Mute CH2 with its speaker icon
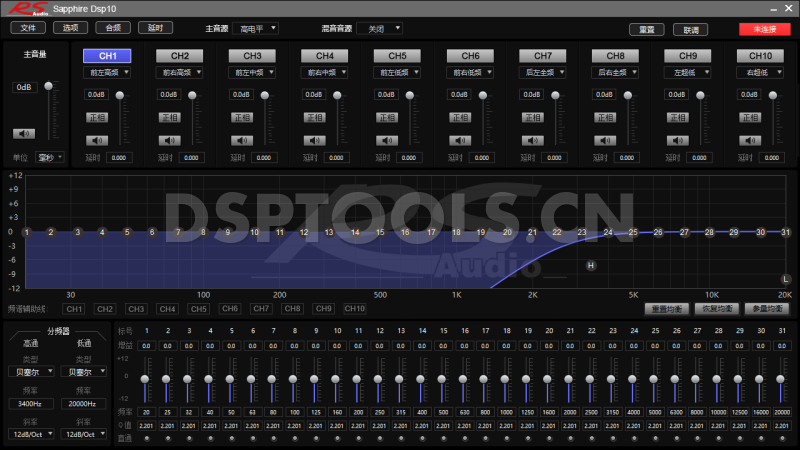Image resolution: width=800 pixels, height=450 pixels. pyautogui.click(x=169, y=140)
